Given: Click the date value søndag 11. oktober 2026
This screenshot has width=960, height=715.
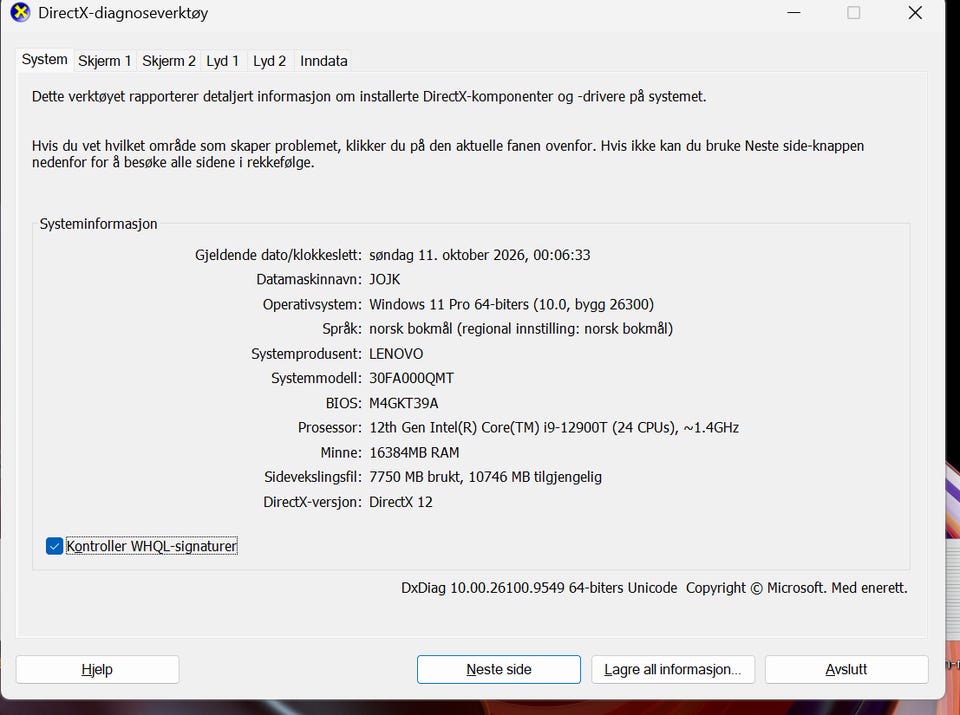Looking at the screenshot, I should point(479,255).
